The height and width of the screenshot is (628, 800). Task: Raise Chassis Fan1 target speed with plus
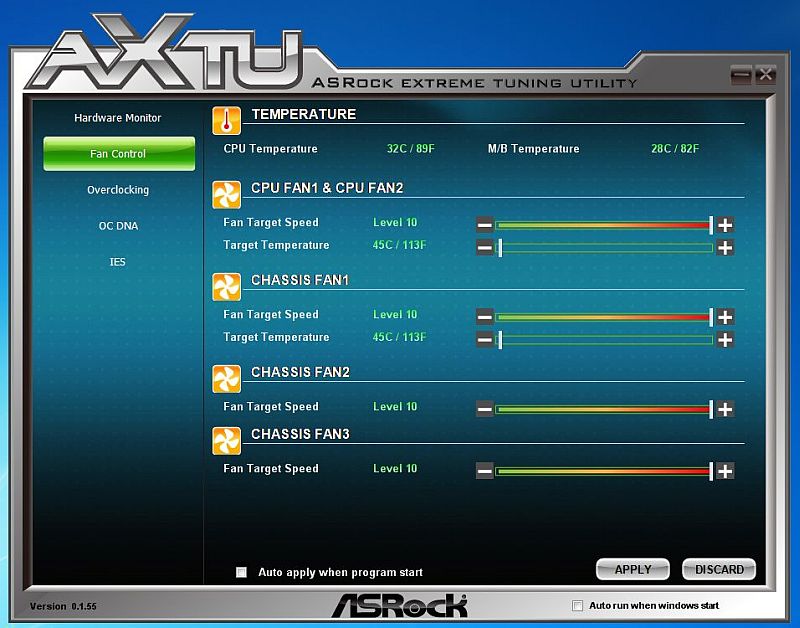(x=725, y=317)
